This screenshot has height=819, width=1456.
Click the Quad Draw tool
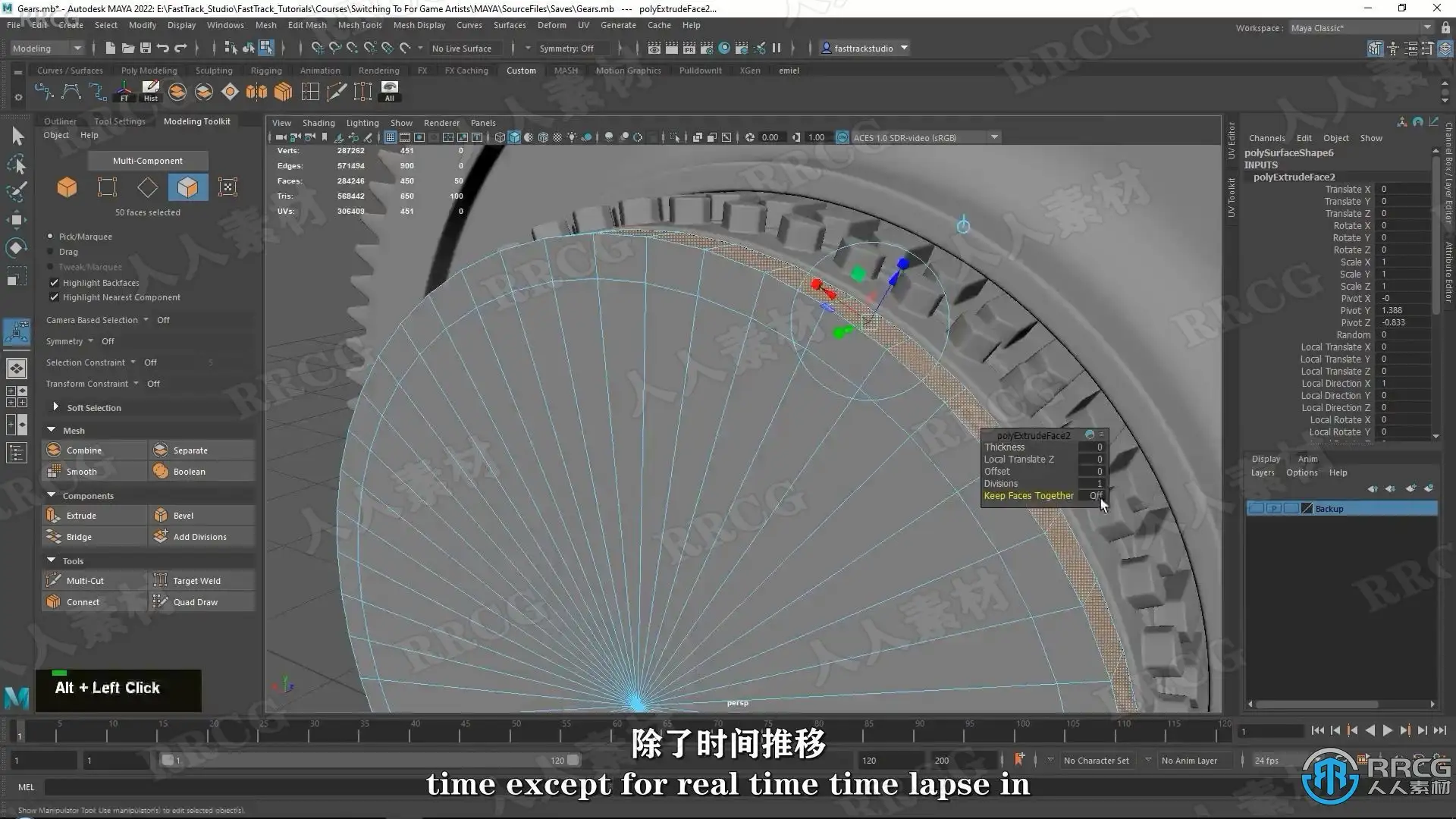(195, 602)
